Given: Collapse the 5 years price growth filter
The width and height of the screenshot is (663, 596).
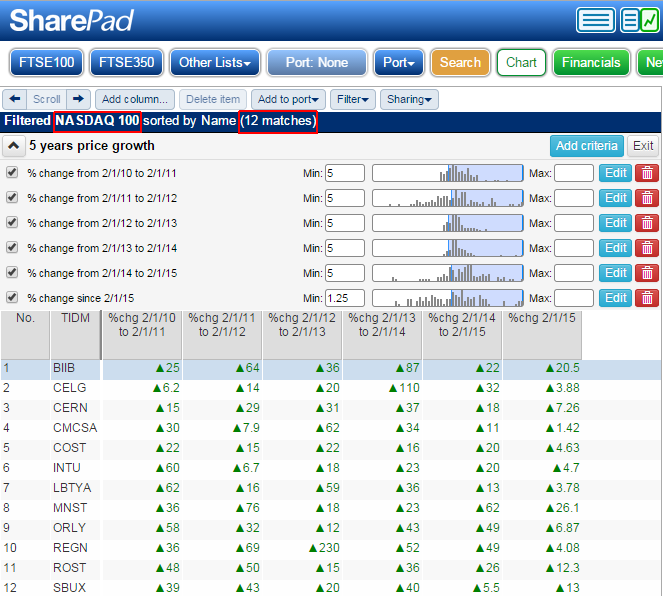Looking at the screenshot, I should [14, 146].
